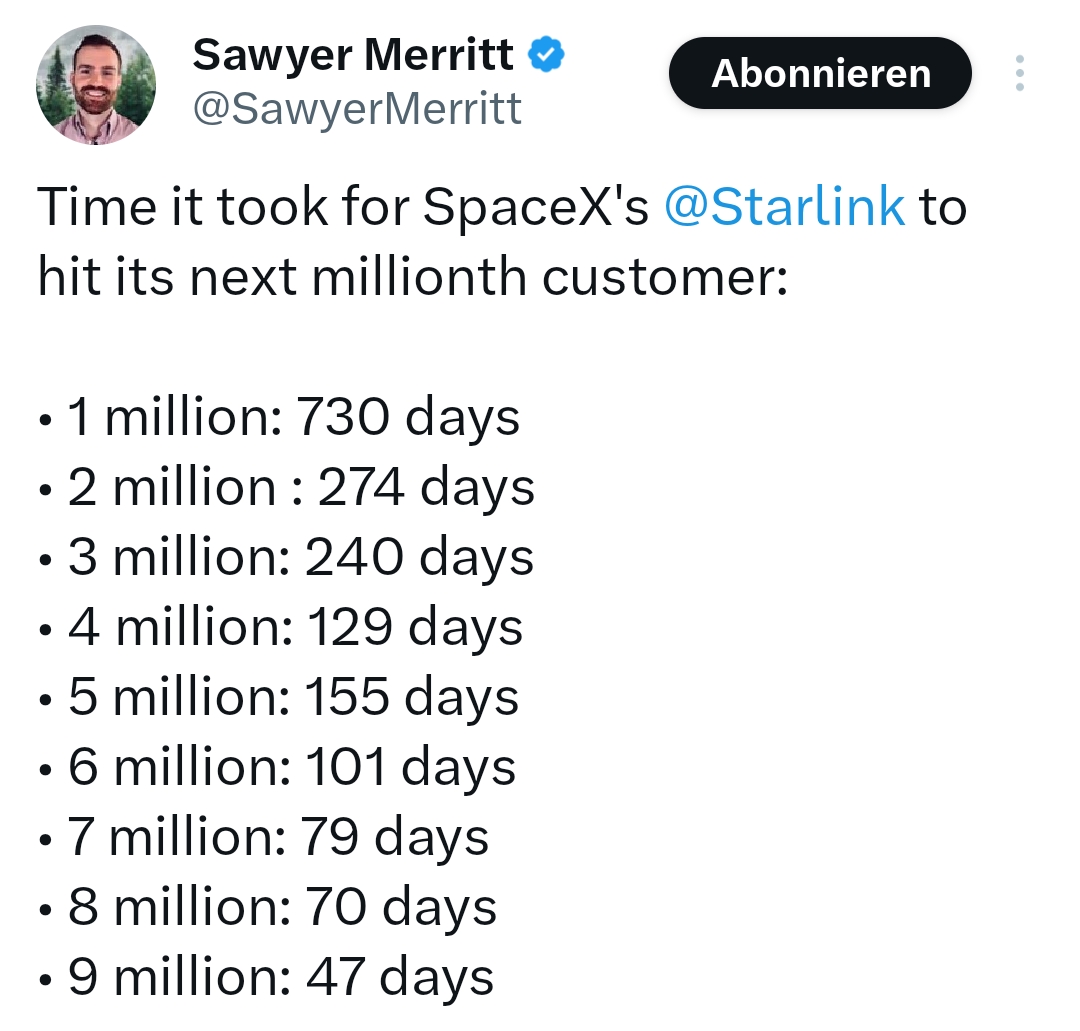Click the word 'to' after @Starlink
Screen dimensions: 1080x1031
(943, 206)
